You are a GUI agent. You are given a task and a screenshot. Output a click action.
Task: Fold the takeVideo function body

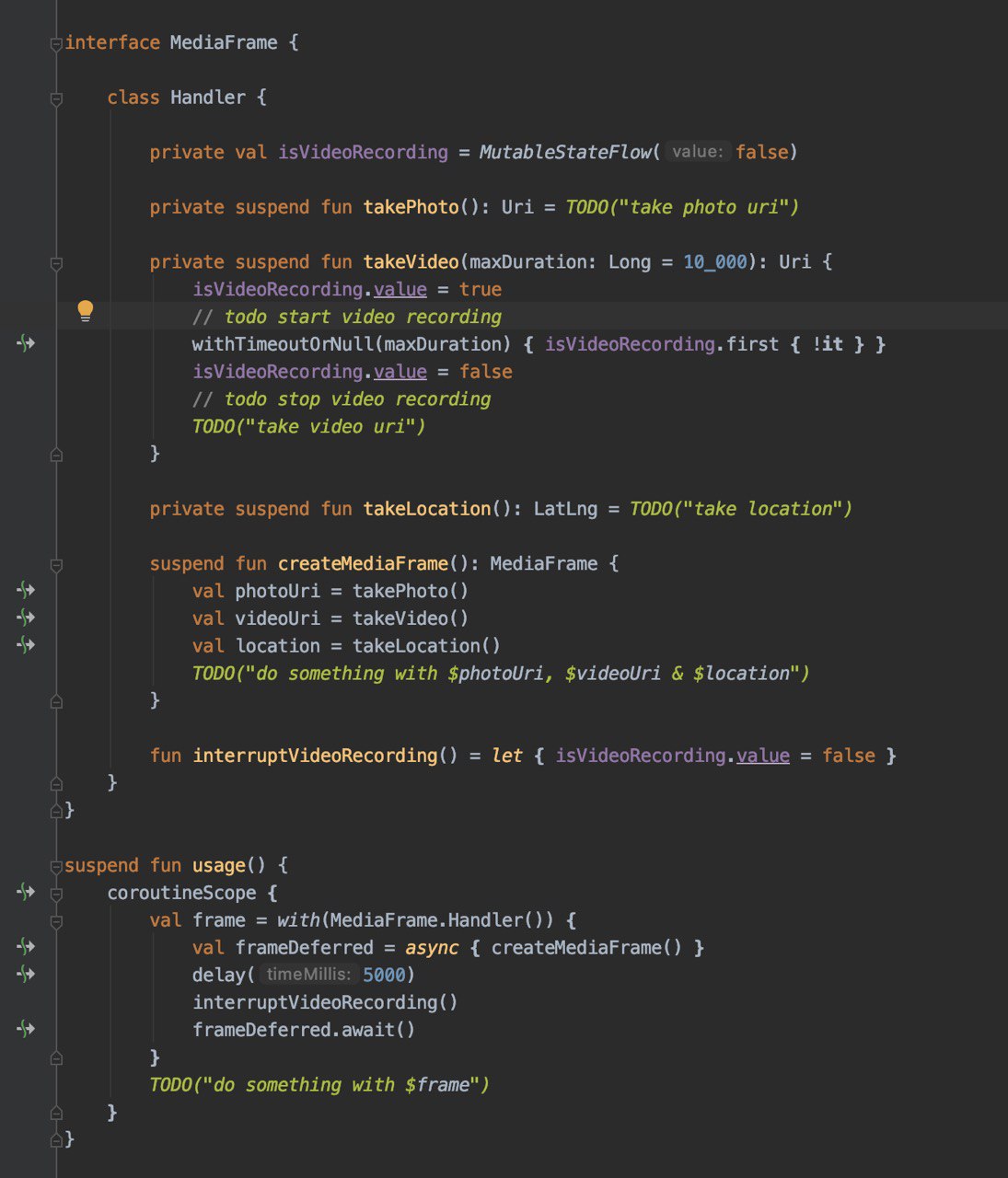click(x=56, y=263)
